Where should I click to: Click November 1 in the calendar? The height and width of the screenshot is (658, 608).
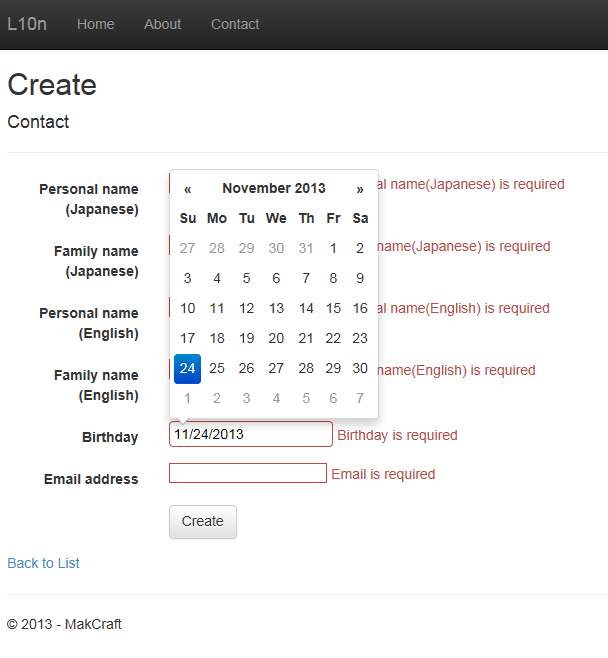(x=333, y=248)
